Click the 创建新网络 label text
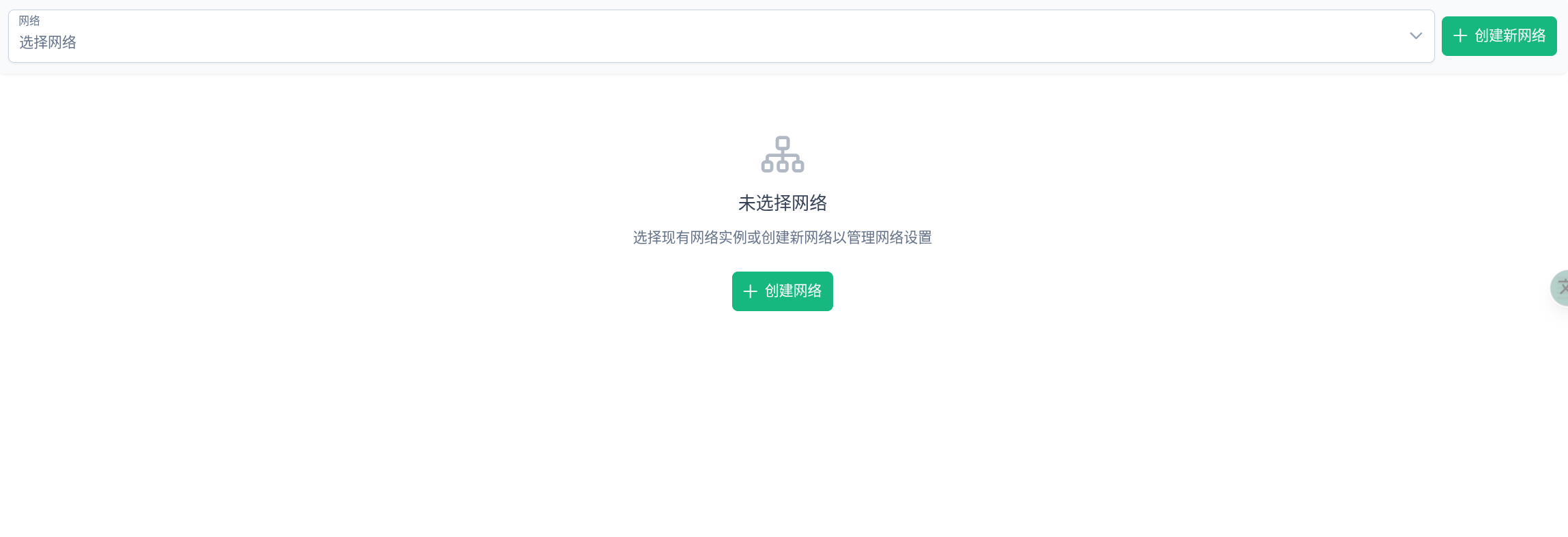The height and width of the screenshot is (537, 1568). (x=1510, y=35)
